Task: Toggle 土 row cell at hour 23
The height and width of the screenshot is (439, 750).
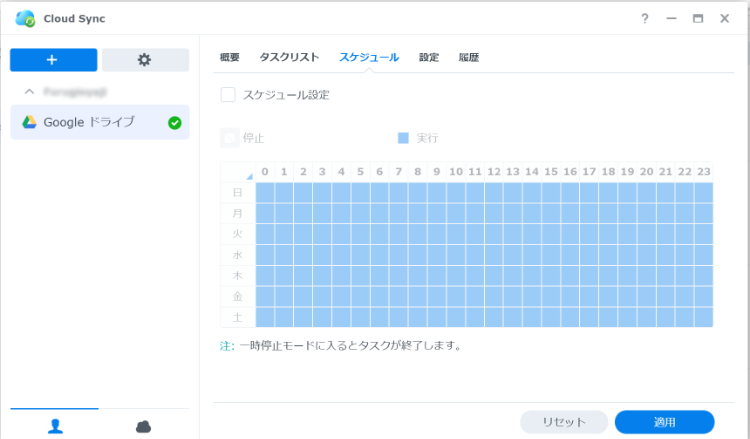Action: pyautogui.click(x=704, y=317)
